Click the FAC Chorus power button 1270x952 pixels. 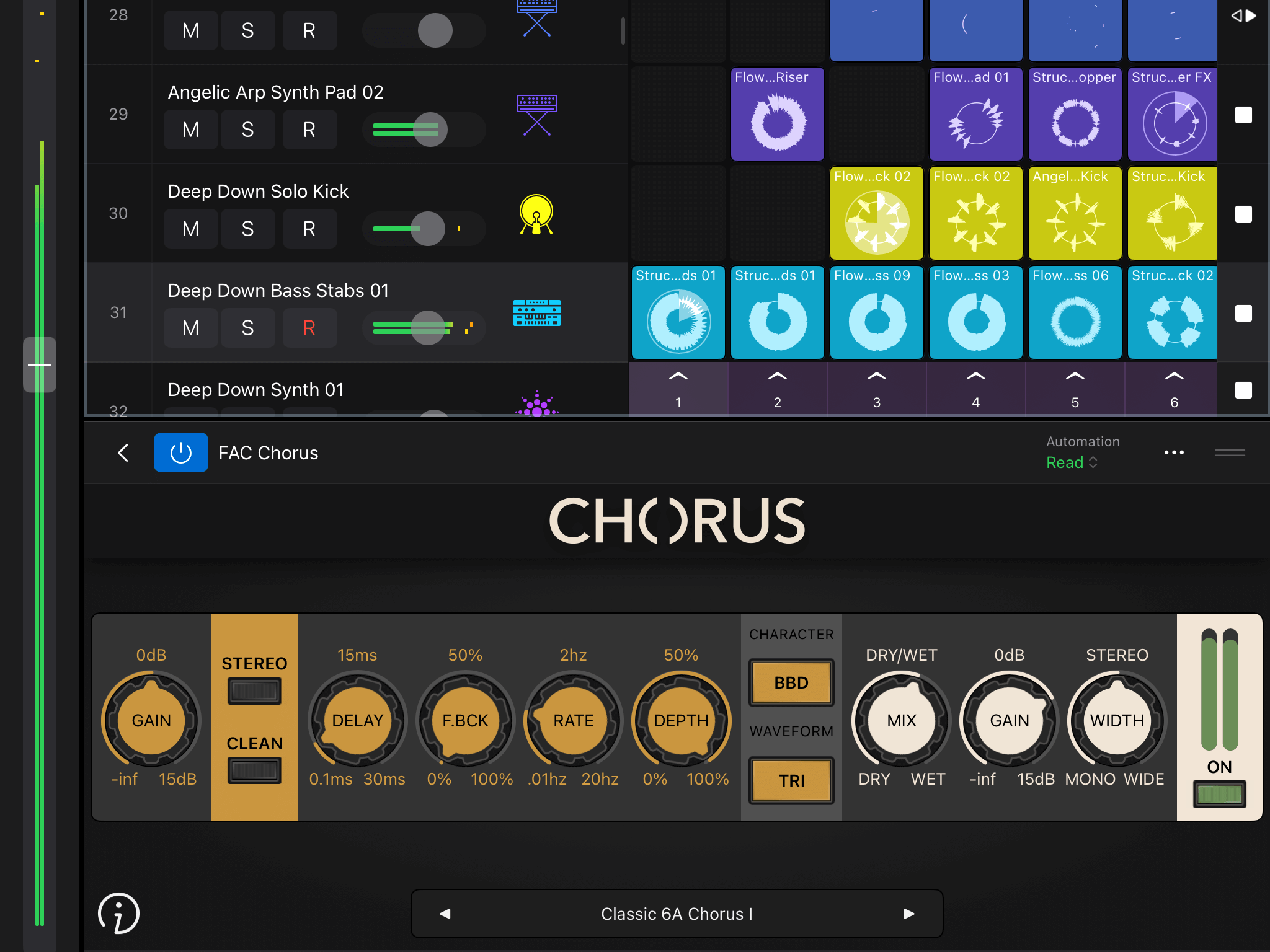point(180,453)
